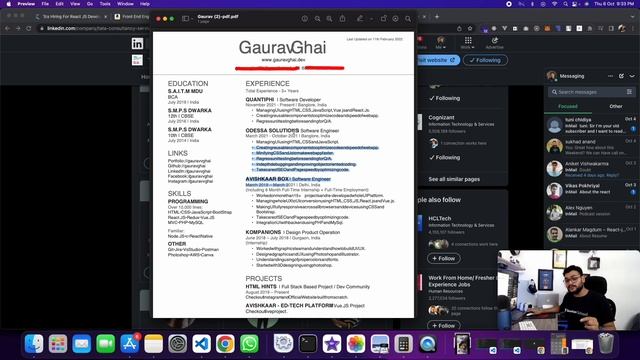Open the LinkedIn 'Work' apps dropdown
This screenshot has width=640, height=360.
click(468, 43)
